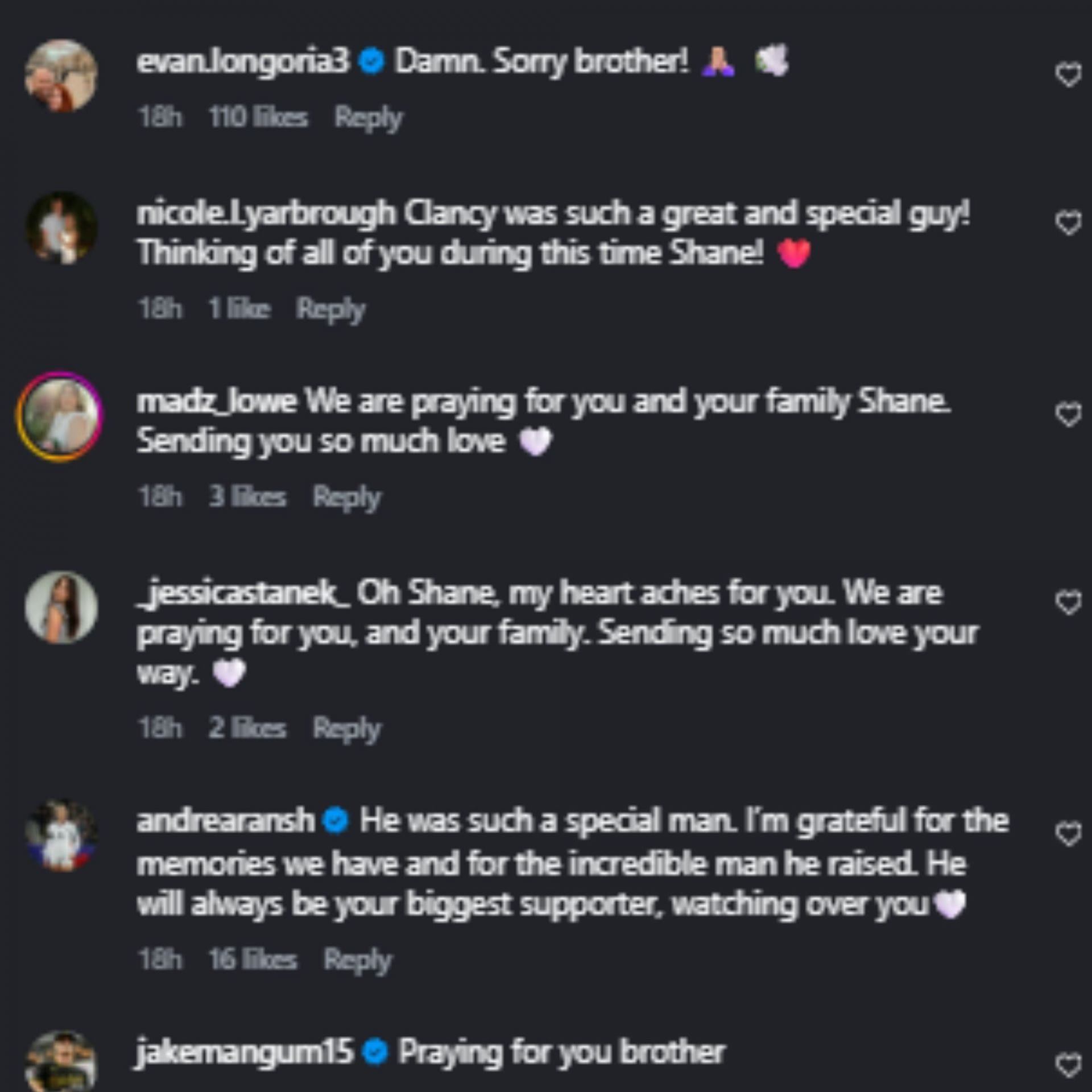This screenshot has height=1092, width=1092.
Task: Like nicole.l.yarbrough's comment with the heart
Action: pos(1068,223)
